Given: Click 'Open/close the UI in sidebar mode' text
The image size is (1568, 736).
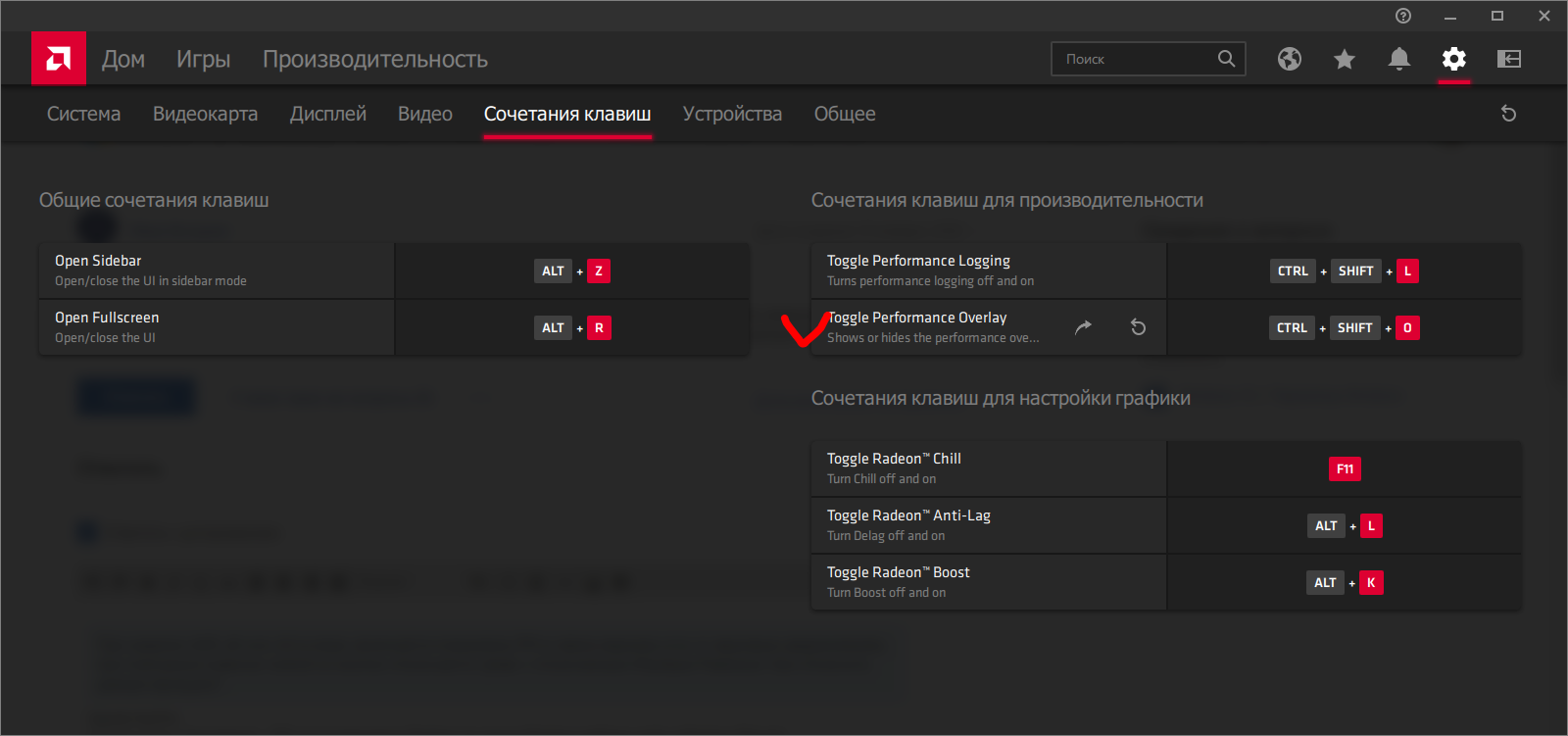Looking at the screenshot, I should [151, 281].
